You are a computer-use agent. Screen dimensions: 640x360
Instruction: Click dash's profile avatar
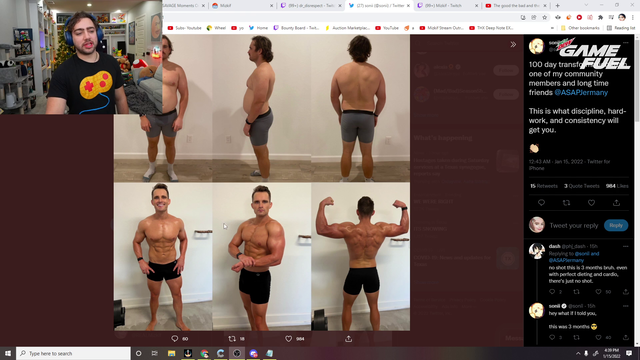pyautogui.click(x=536, y=251)
